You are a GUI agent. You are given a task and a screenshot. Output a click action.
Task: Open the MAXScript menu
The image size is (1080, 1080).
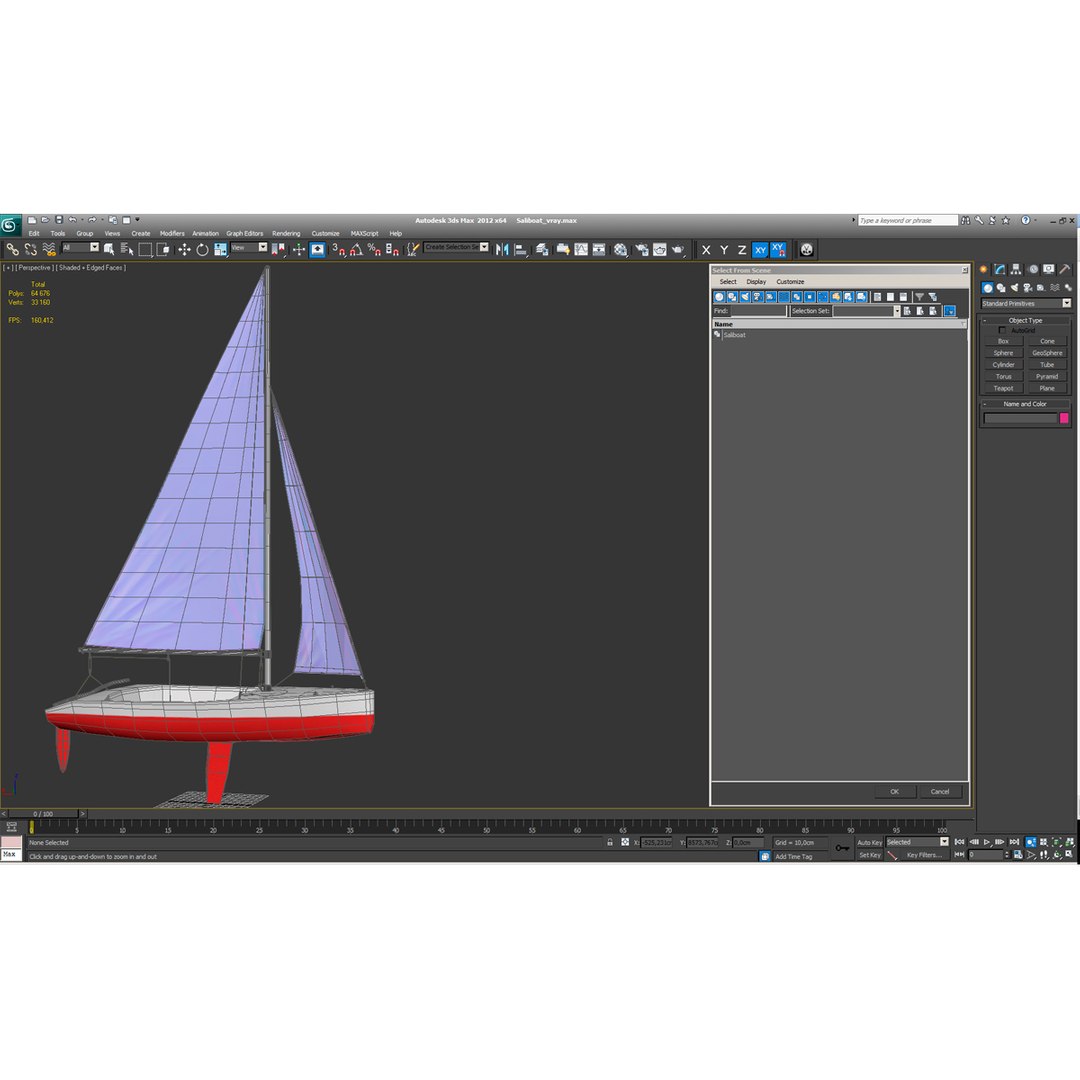[x=364, y=233]
